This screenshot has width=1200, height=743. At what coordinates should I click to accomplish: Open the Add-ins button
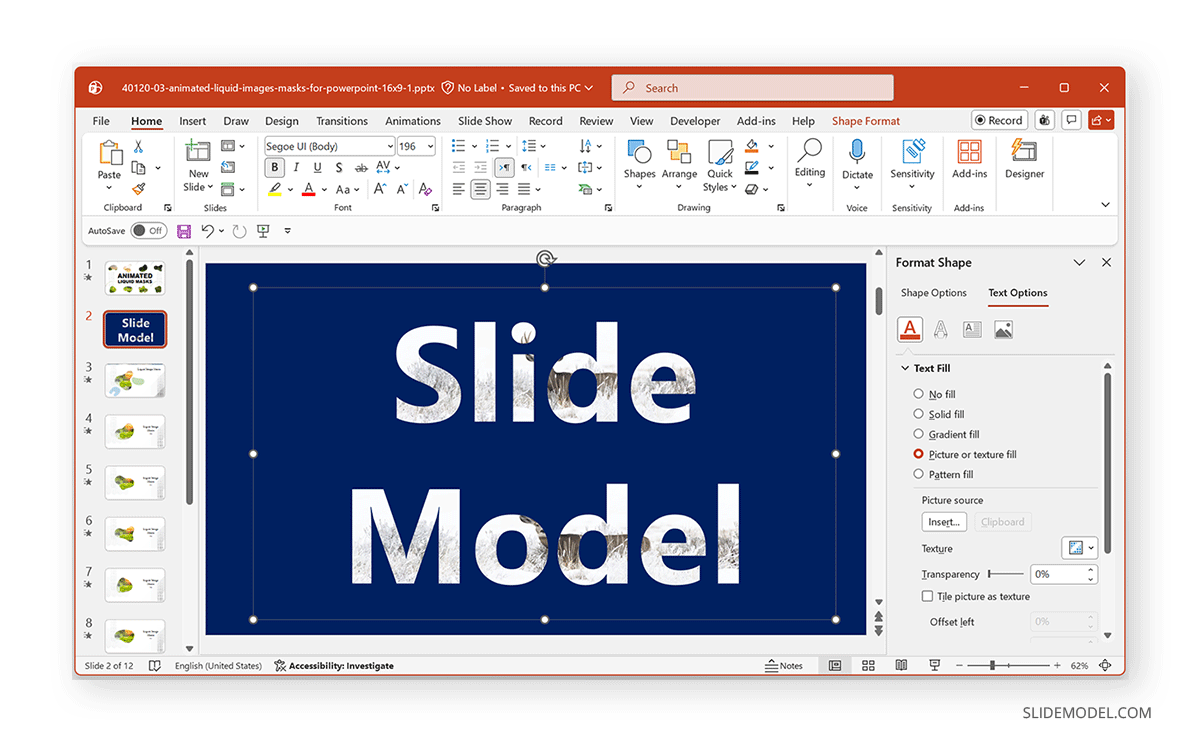969,159
